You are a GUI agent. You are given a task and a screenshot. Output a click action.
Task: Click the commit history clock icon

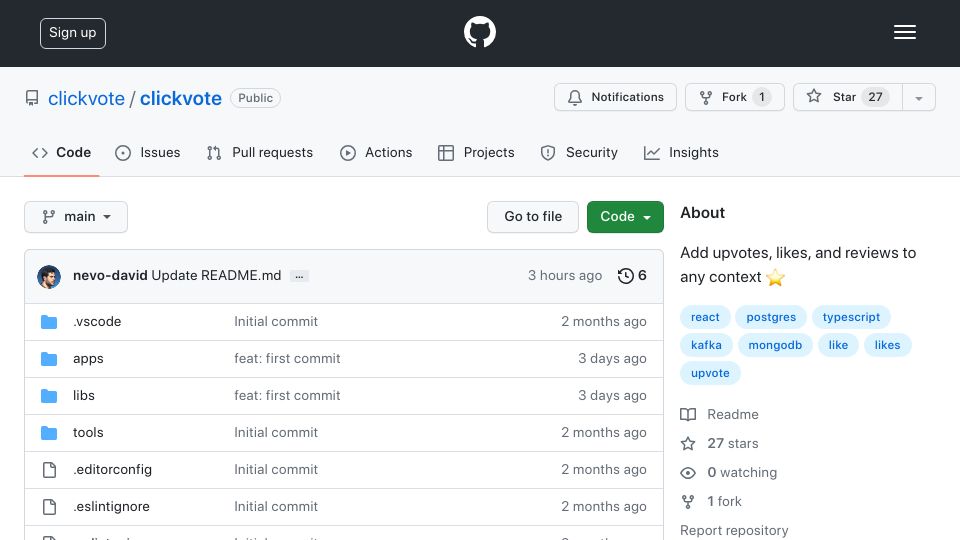pyautogui.click(x=625, y=276)
